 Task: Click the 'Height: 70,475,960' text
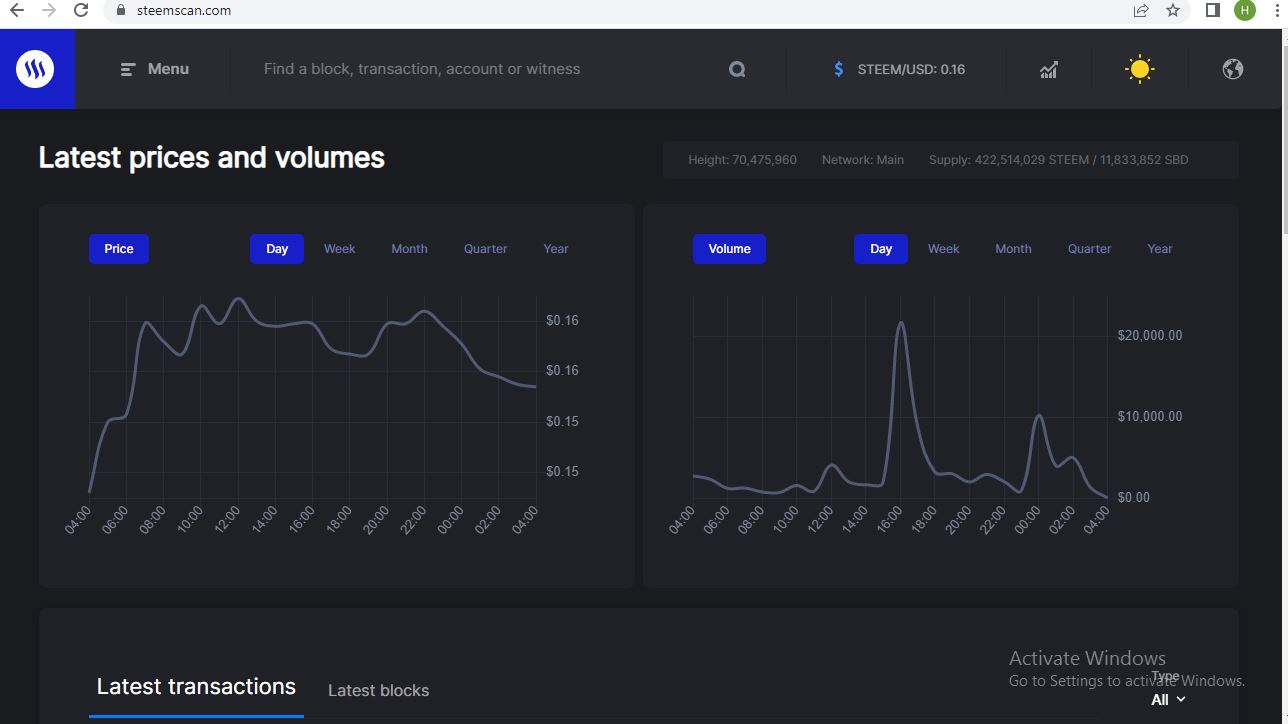pyautogui.click(x=742, y=160)
